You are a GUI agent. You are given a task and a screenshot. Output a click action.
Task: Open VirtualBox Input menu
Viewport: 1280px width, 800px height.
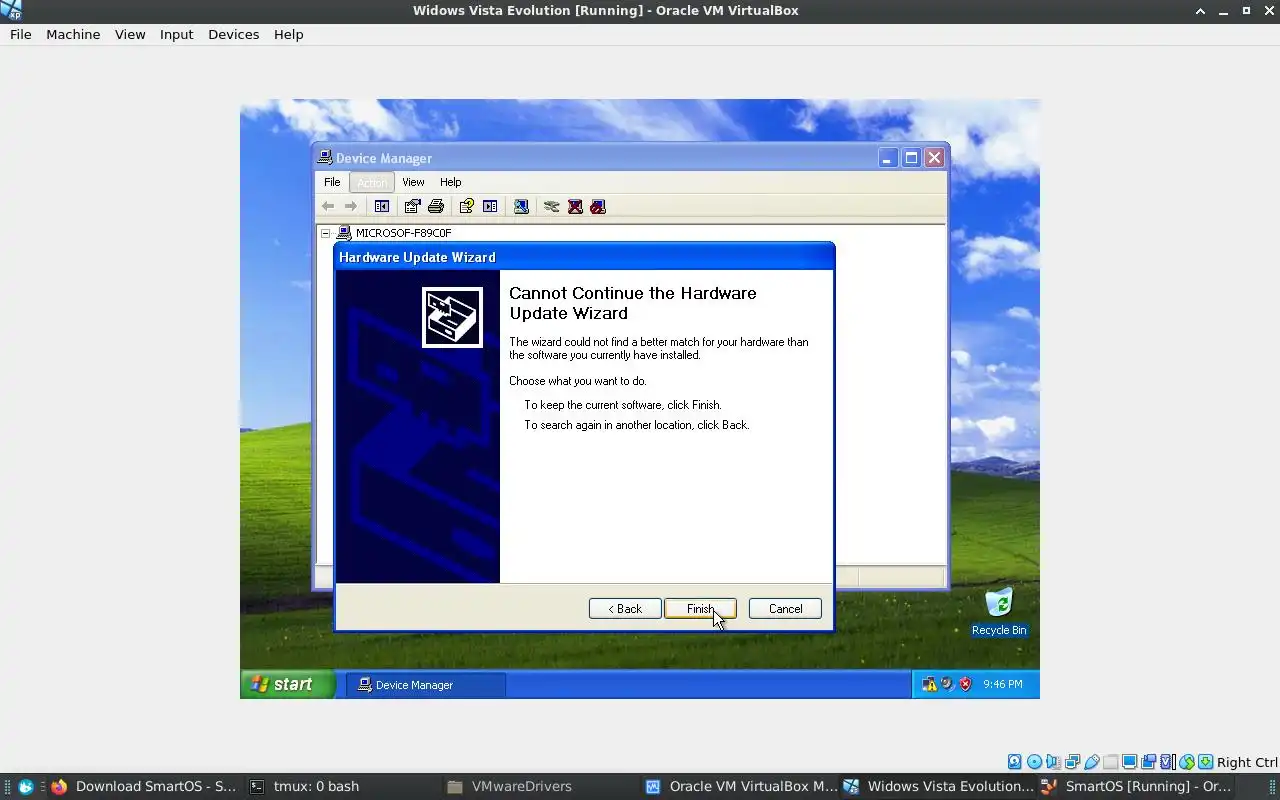(x=176, y=34)
